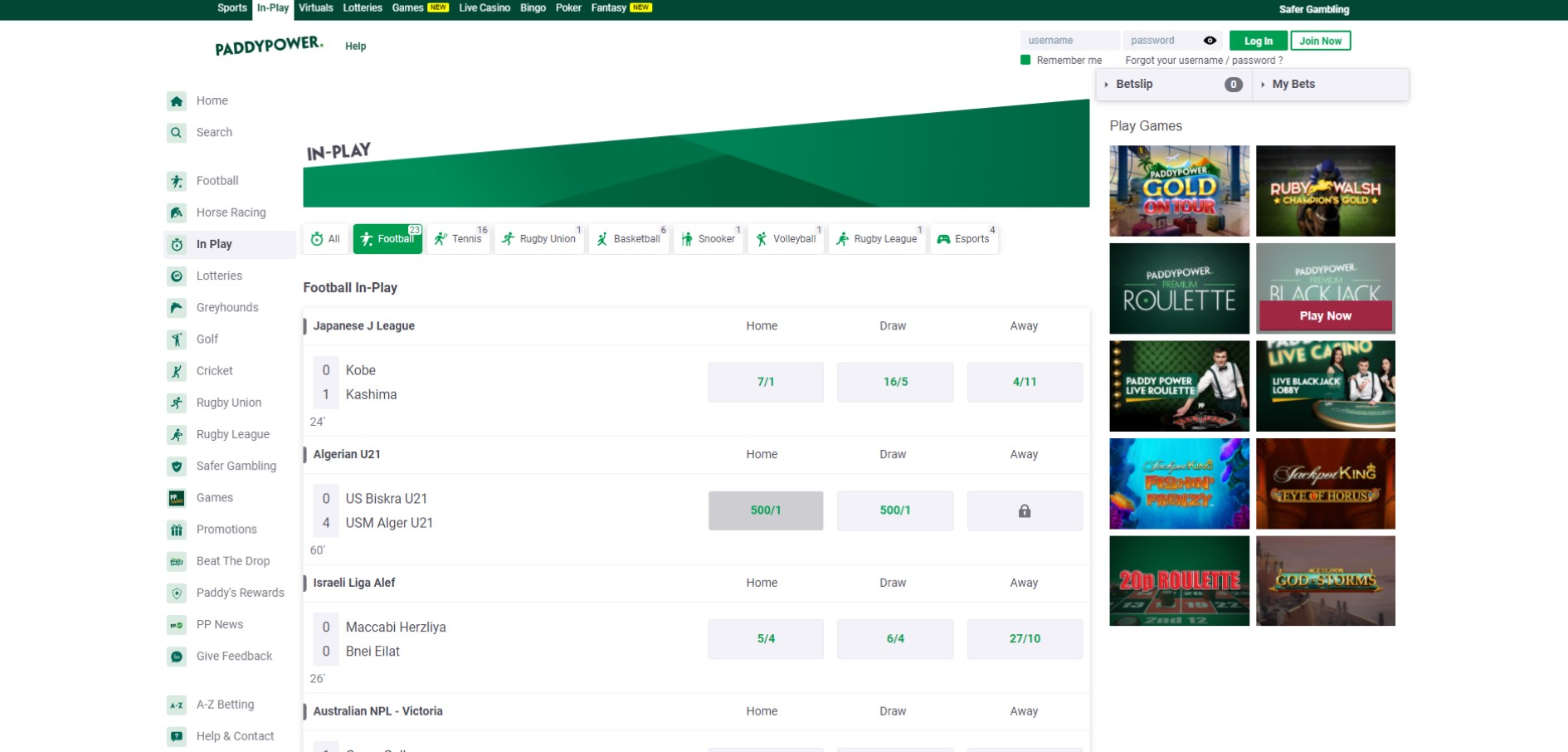
Task: Click the Golf sidebar icon
Action: click(177, 339)
